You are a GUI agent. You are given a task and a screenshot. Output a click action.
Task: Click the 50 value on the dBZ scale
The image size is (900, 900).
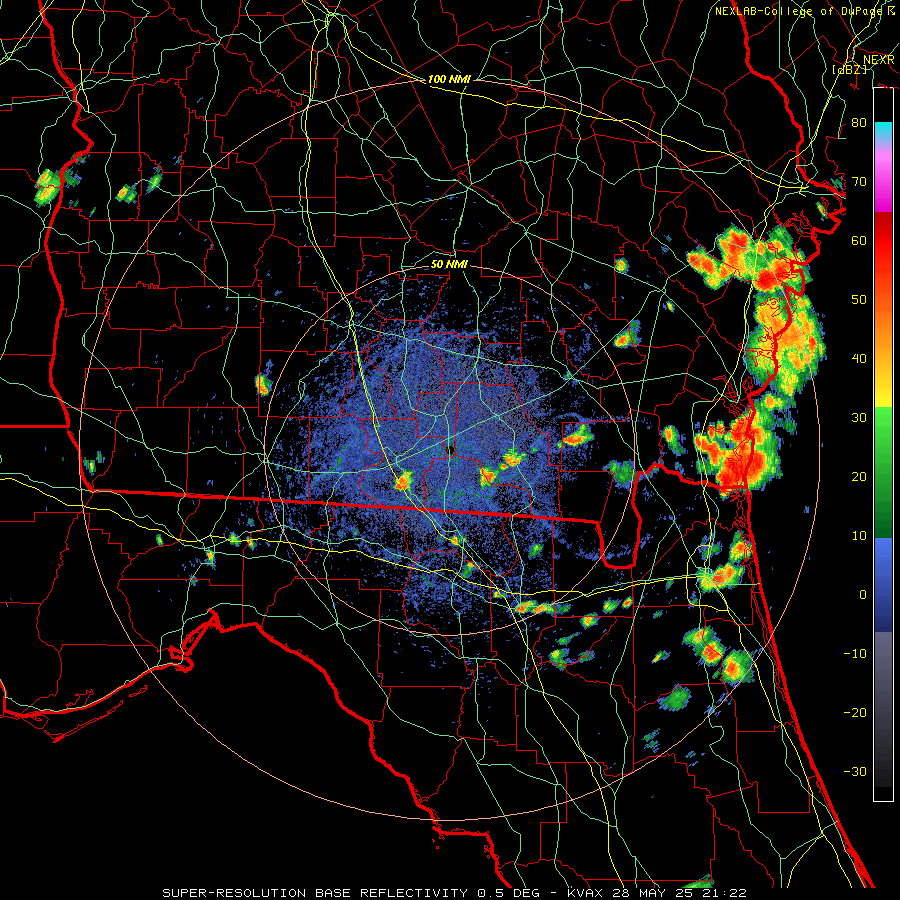click(x=859, y=300)
